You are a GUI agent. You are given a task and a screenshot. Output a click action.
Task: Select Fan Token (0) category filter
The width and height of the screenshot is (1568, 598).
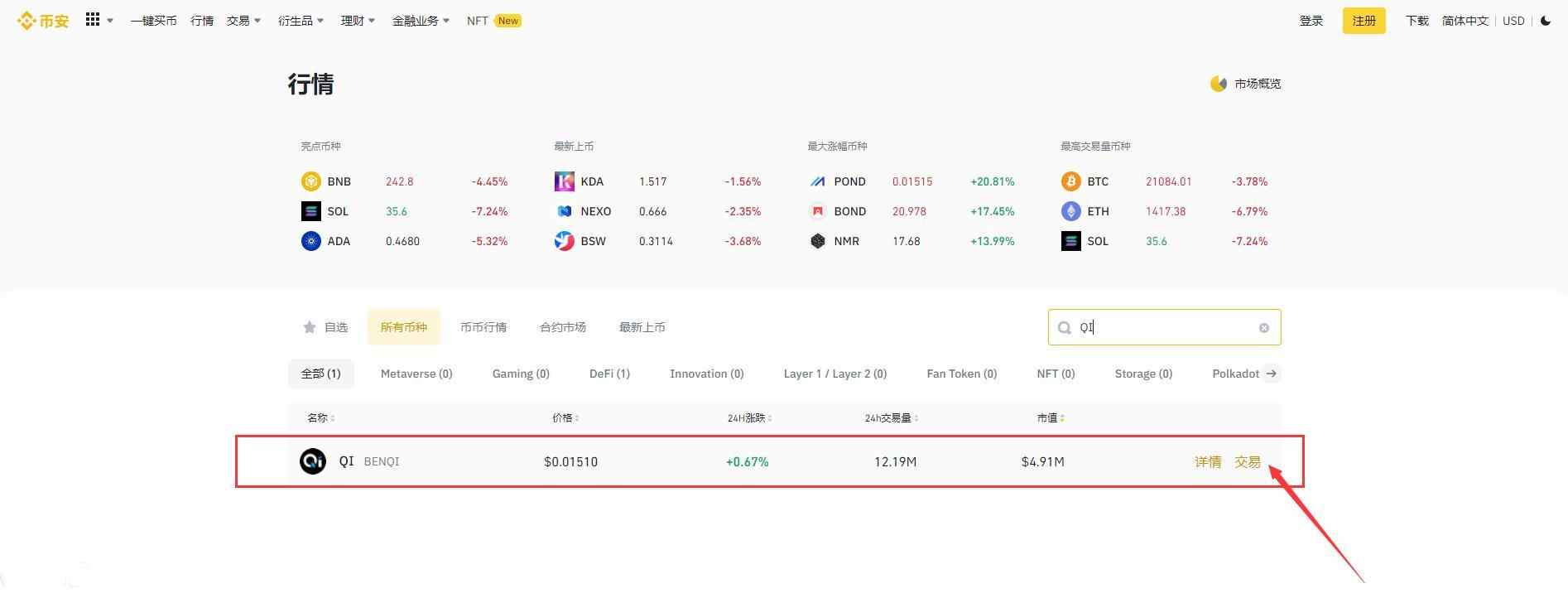pyautogui.click(x=962, y=374)
